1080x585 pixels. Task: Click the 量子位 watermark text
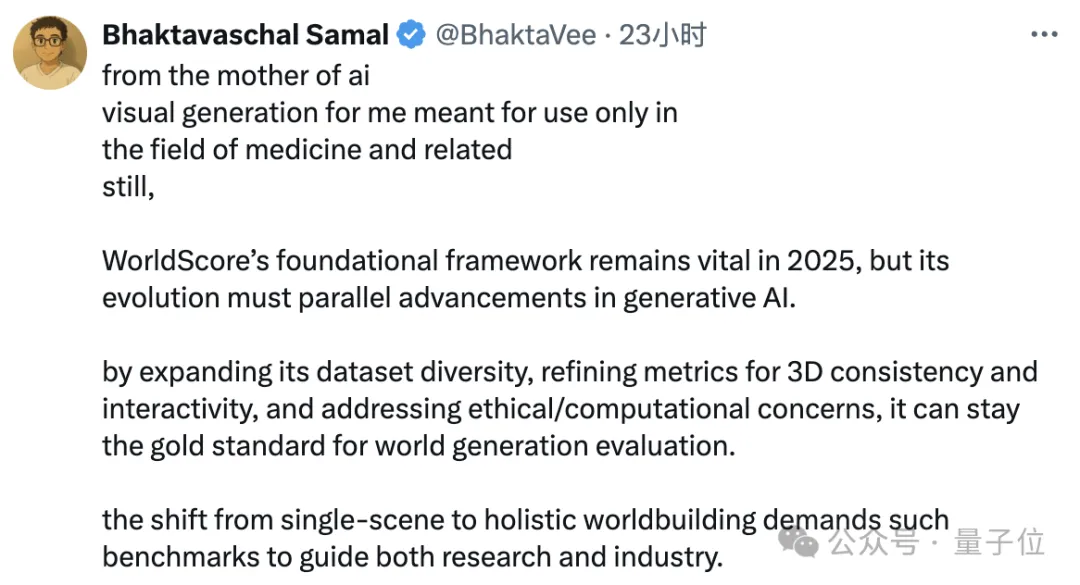point(999,542)
